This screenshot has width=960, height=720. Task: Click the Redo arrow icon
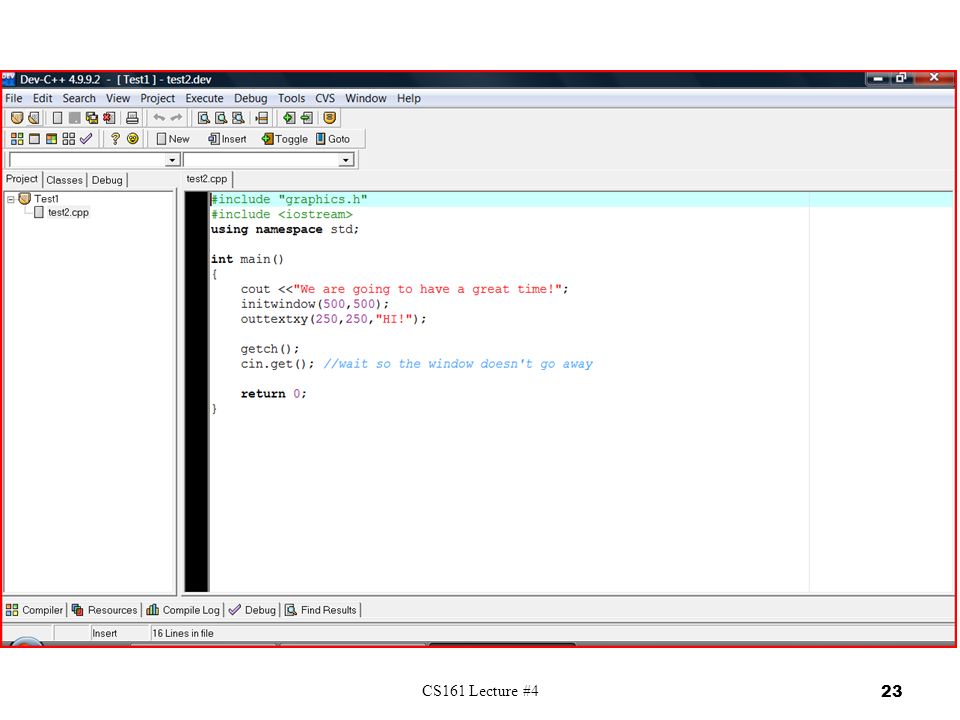pyautogui.click(x=176, y=118)
